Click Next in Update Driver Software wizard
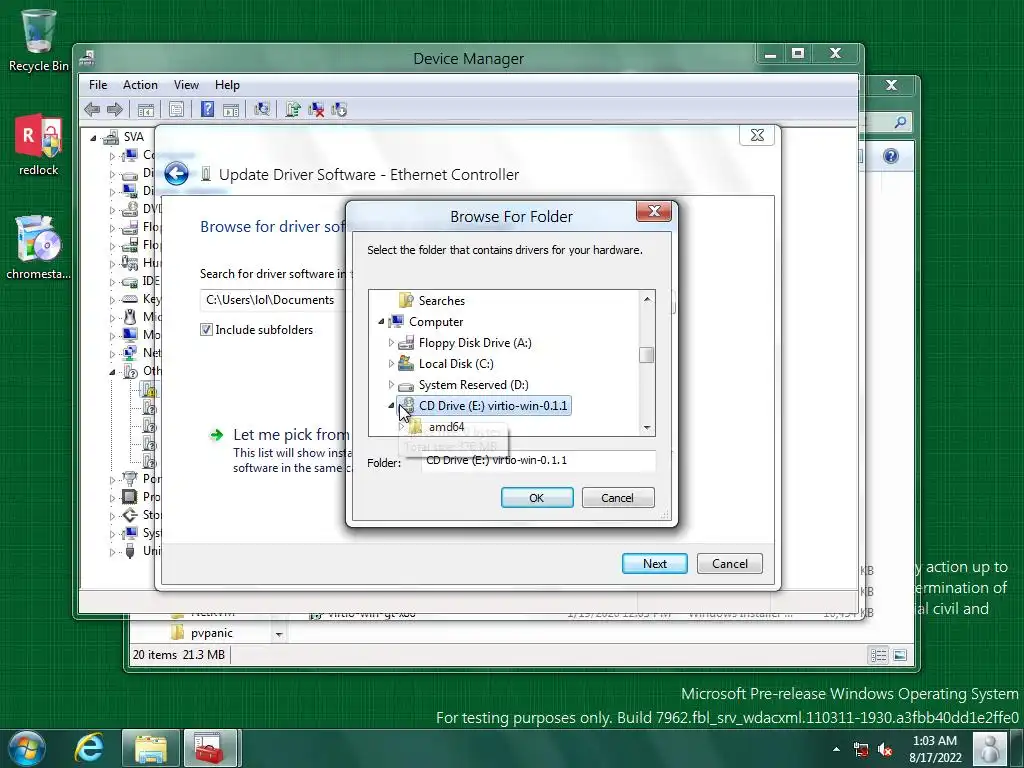1024x768 pixels. (654, 564)
